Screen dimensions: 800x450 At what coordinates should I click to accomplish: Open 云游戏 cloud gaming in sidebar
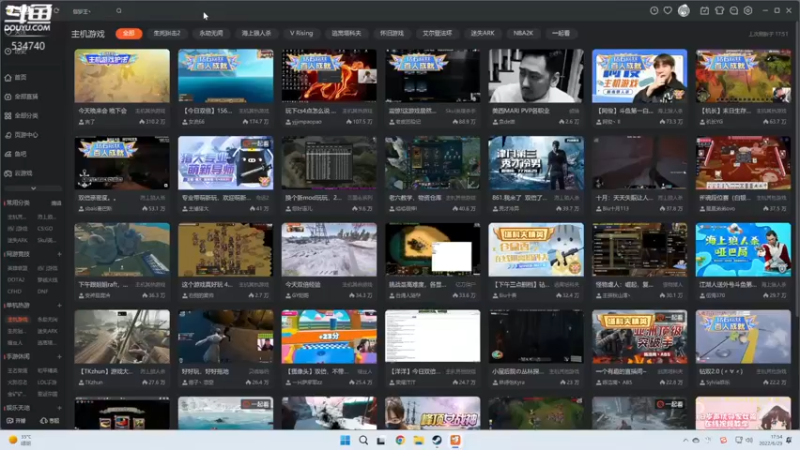pyautogui.click(x=19, y=173)
